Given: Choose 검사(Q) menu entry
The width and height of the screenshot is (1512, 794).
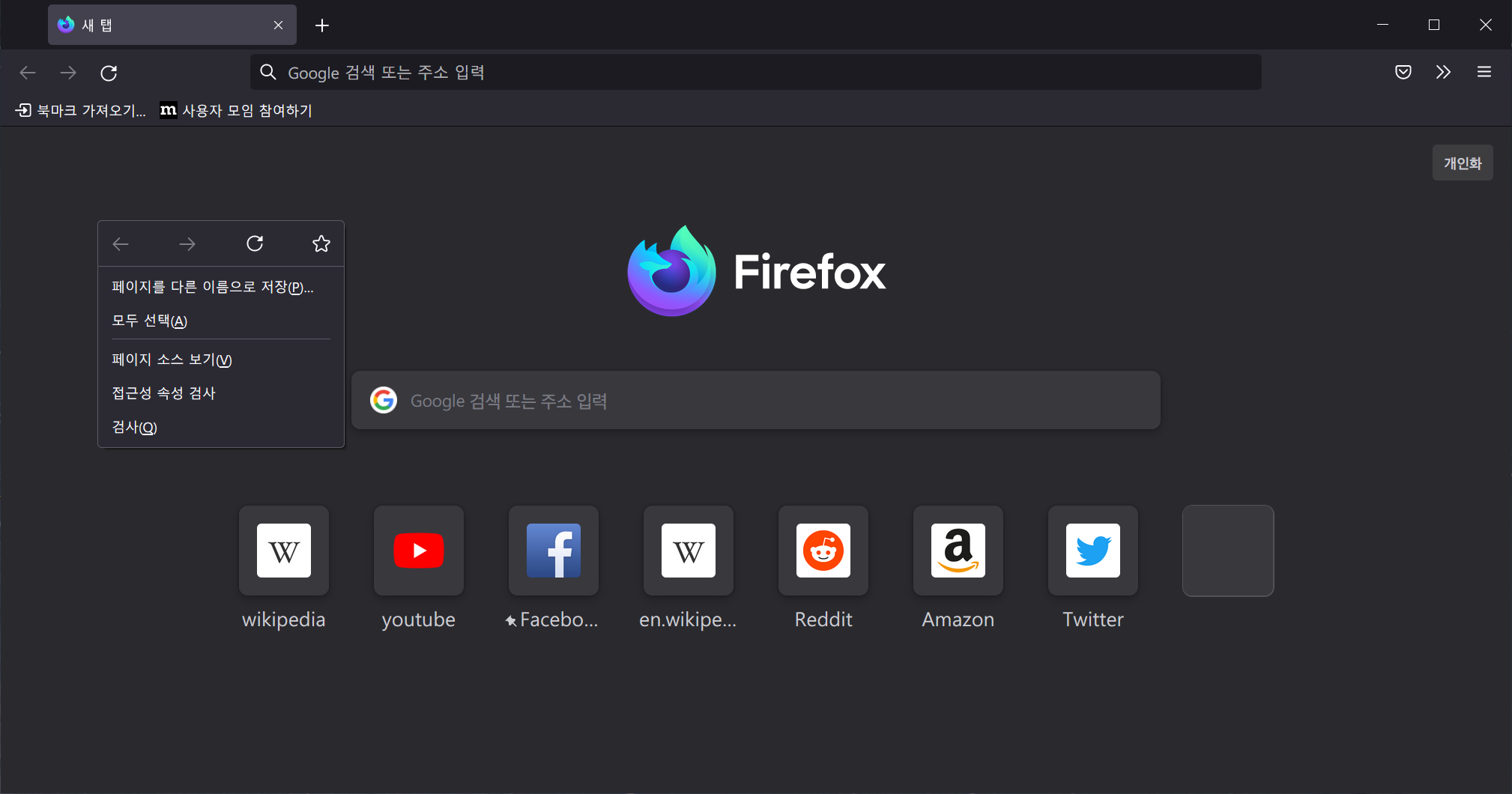Looking at the screenshot, I should (221, 427).
